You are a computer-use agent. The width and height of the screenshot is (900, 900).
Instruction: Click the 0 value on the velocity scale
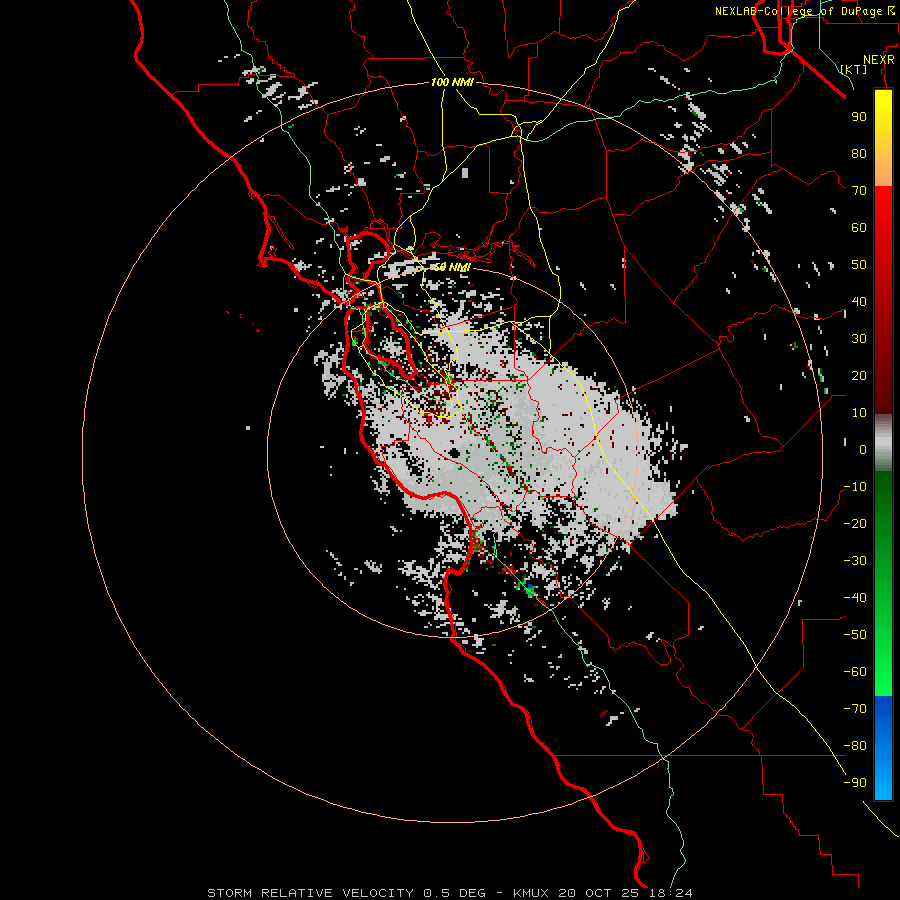pos(863,449)
